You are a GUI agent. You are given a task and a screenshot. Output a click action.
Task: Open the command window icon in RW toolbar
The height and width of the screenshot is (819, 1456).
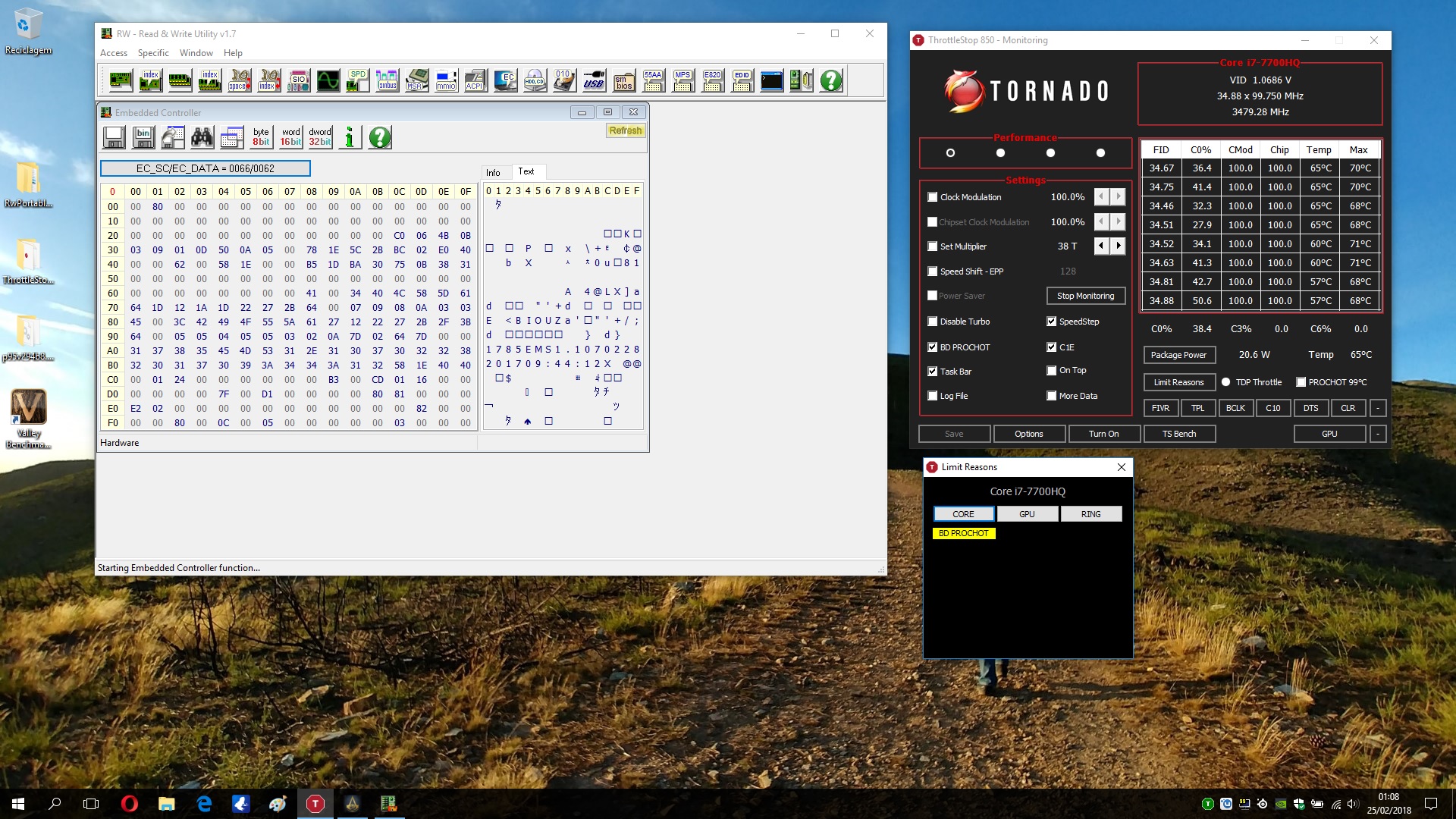click(771, 80)
